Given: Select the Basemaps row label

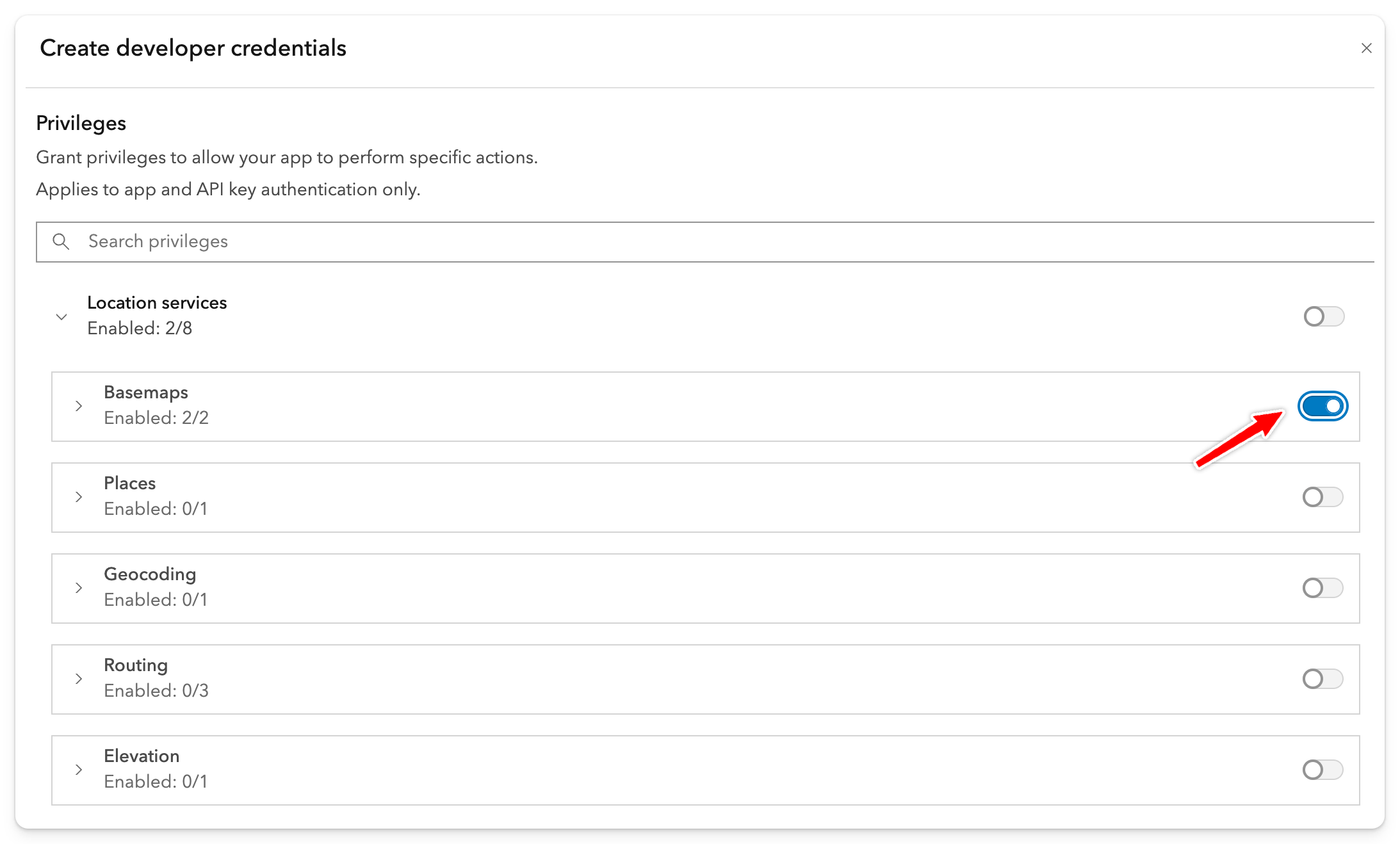Looking at the screenshot, I should coord(146,393).
